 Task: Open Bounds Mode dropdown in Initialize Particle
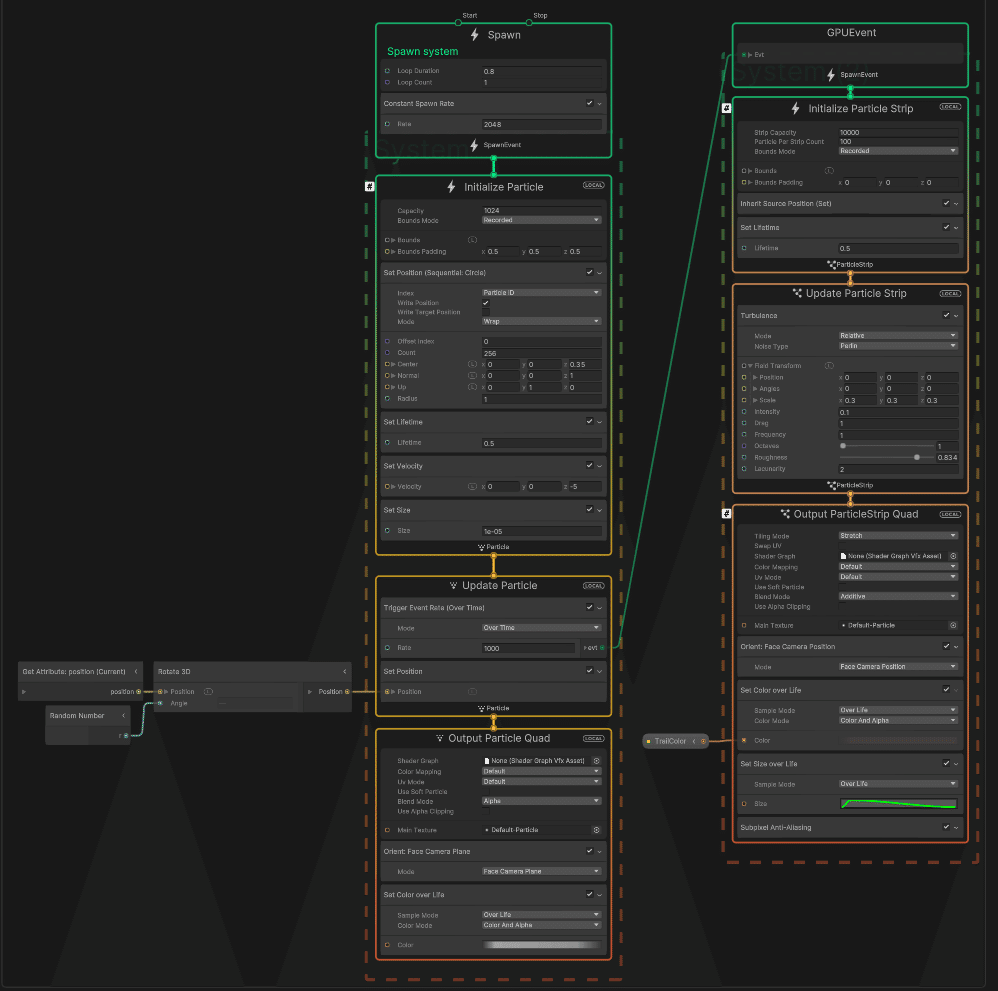pos(542,220)
